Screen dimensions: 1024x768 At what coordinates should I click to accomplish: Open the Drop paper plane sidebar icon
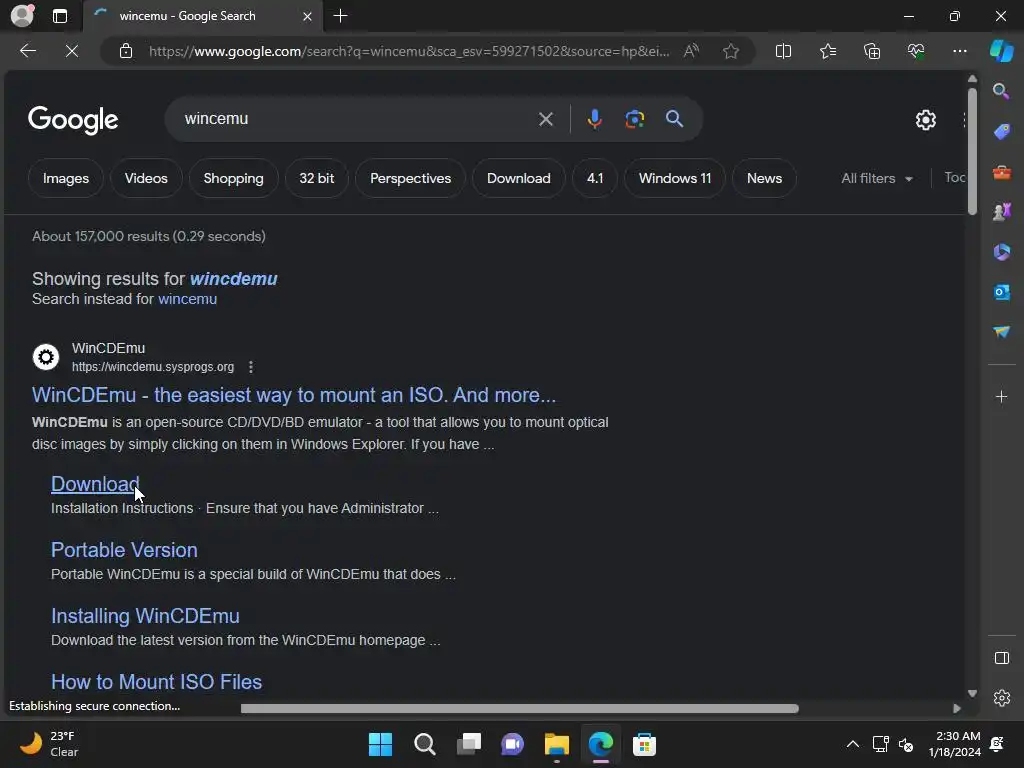[1001, 332]
